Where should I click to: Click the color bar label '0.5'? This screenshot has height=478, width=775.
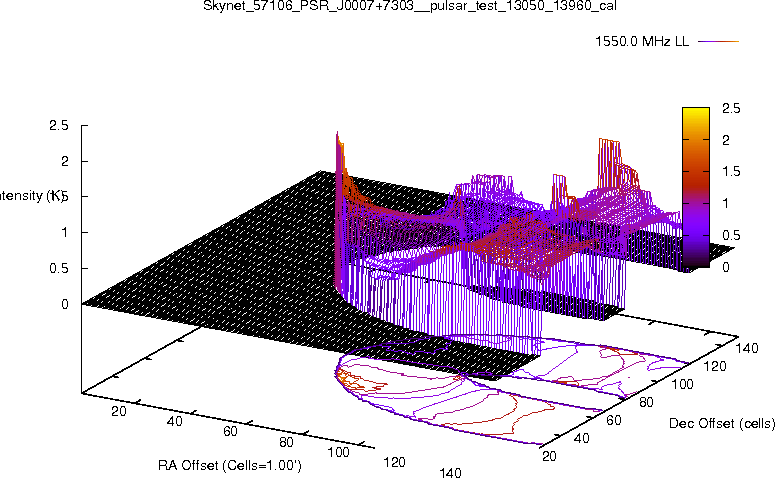tap(731, 235)
